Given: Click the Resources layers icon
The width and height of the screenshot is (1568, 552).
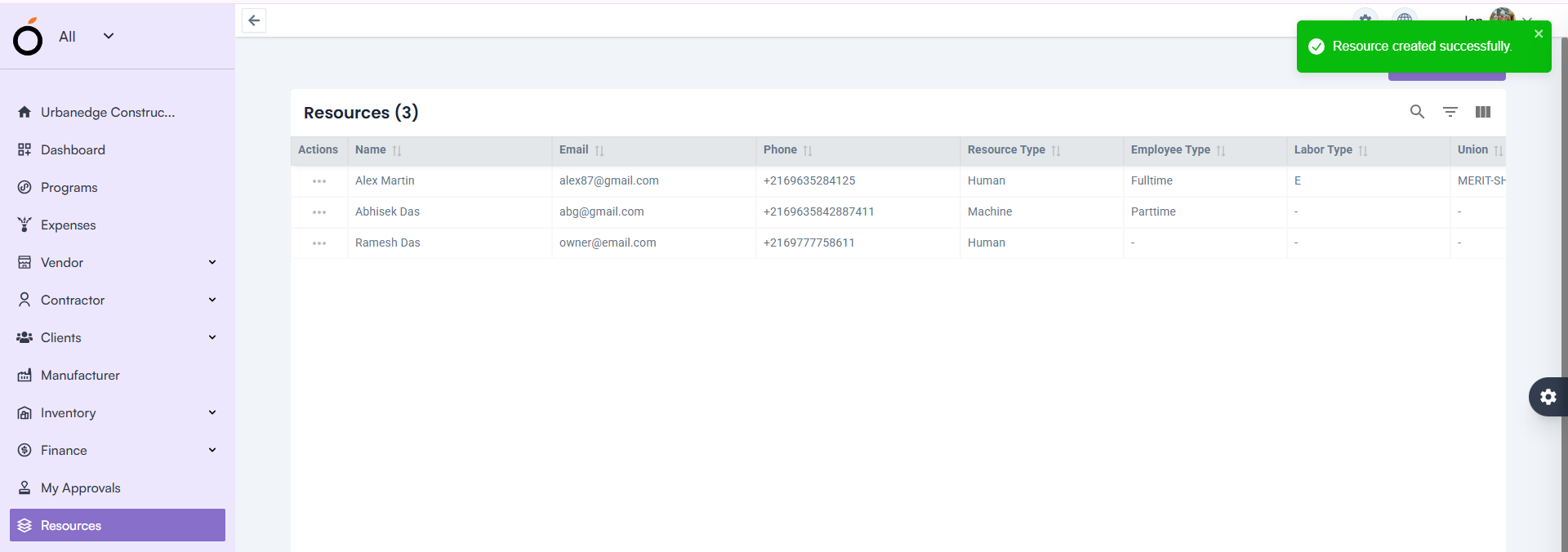Looking at the screenshot, I should point(24,525).
